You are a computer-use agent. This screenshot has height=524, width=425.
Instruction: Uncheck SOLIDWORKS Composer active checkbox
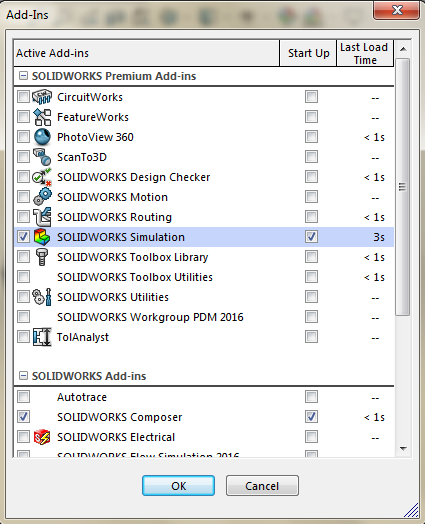(x=23, y=417)
